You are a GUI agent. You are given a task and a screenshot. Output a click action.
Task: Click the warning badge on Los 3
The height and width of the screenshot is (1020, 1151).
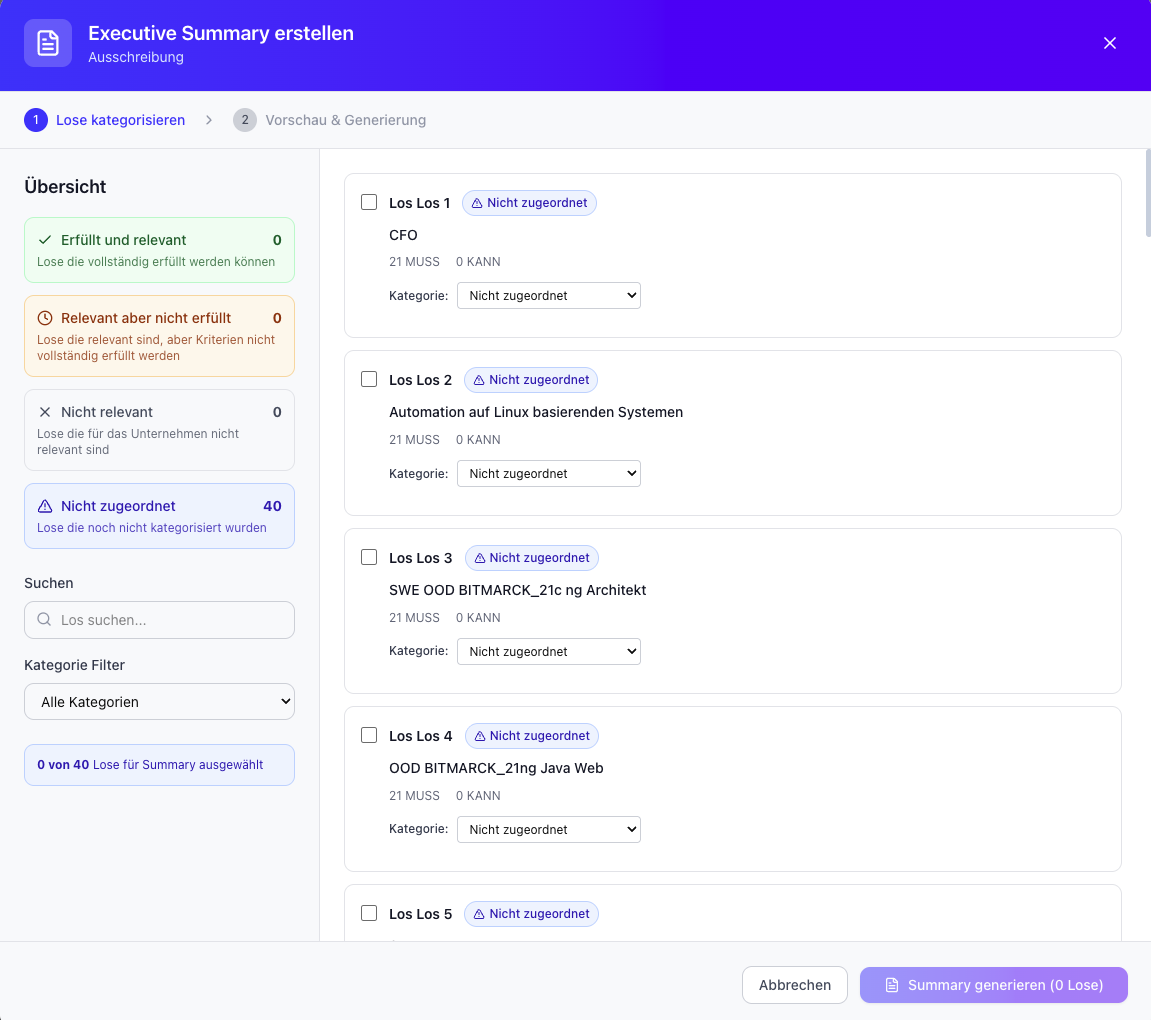pyautogui.click(x=531, y=558)
